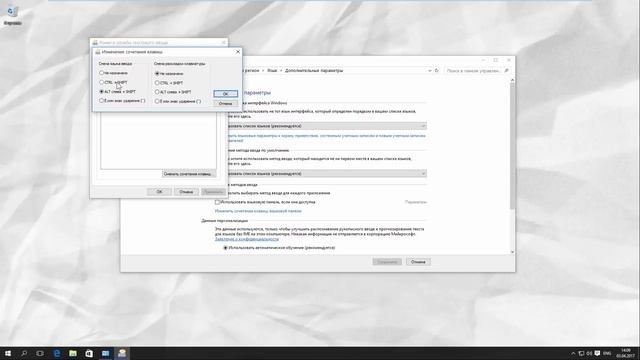This screenshot has height=360, width=640.
Task: Show hidden tray icons chevron
Action: point(573,353)
